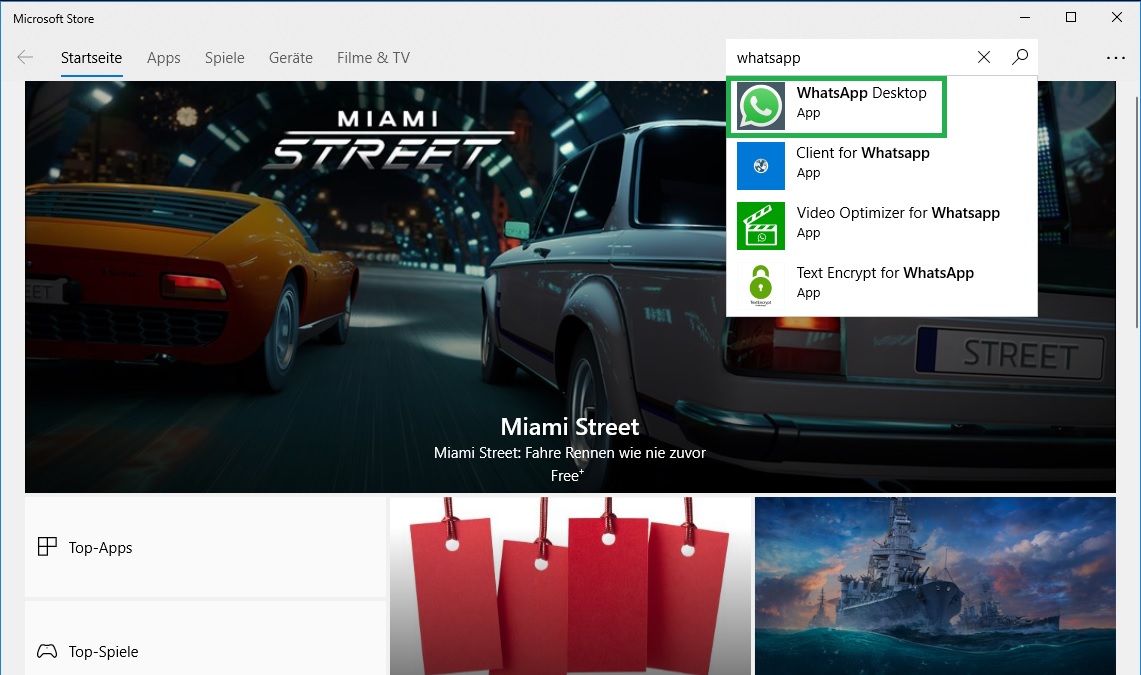Go to the Spiele tab

(225, 57)
